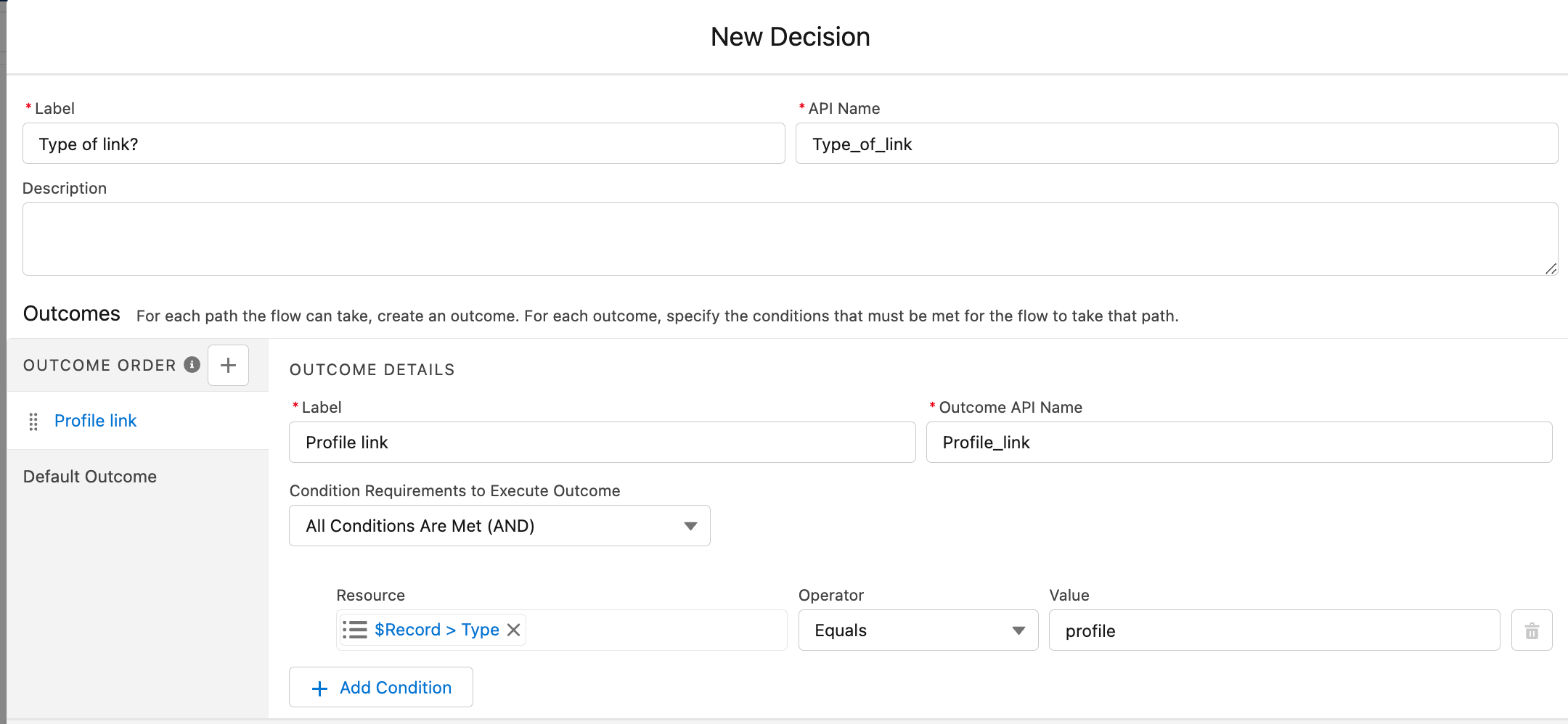This screenshot has width=1568, height=724.
Task: Open the Equals operator dropdown
Action: 918,630
